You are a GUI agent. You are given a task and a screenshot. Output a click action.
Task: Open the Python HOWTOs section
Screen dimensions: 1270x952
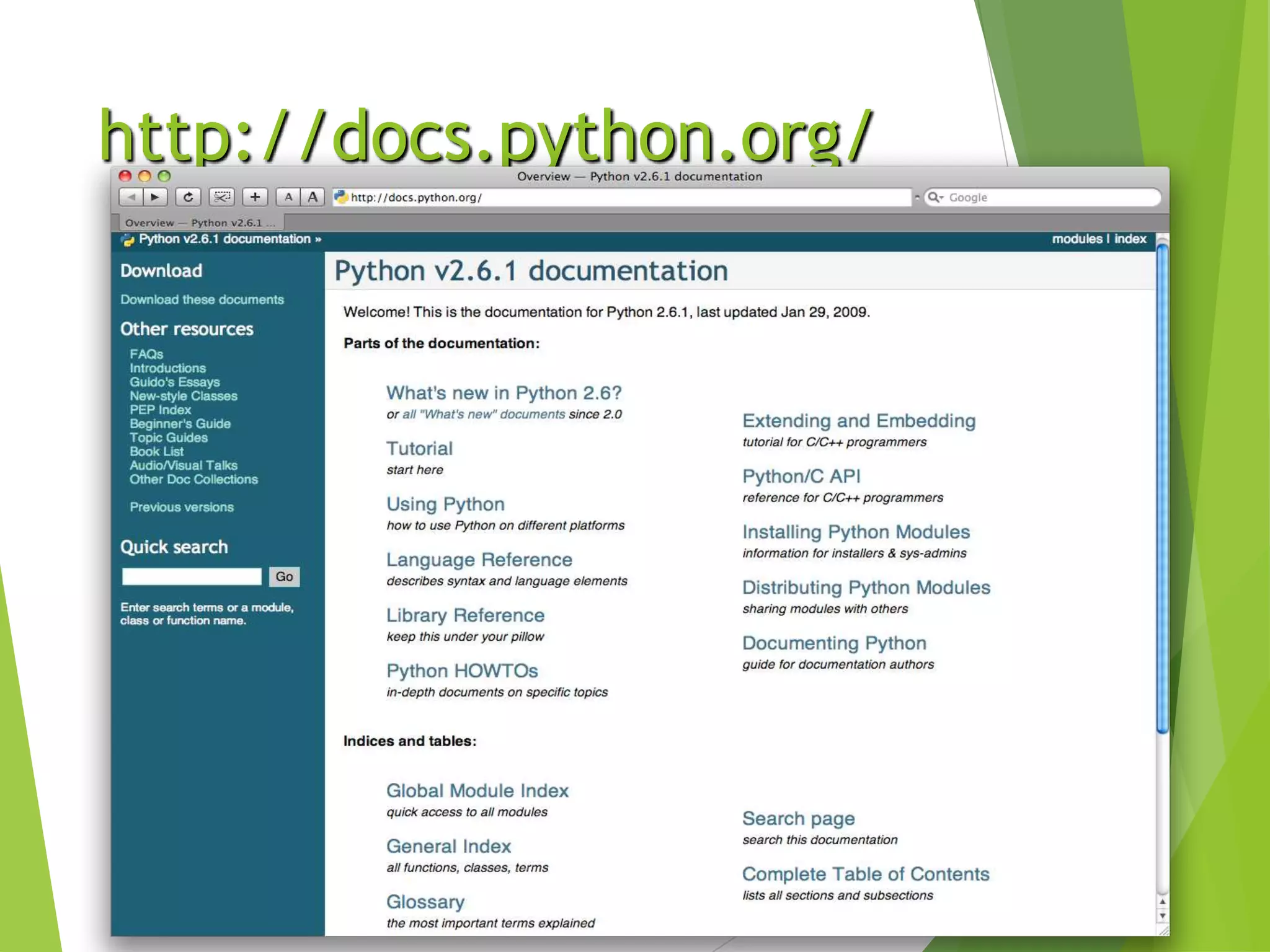pos(462,671)
